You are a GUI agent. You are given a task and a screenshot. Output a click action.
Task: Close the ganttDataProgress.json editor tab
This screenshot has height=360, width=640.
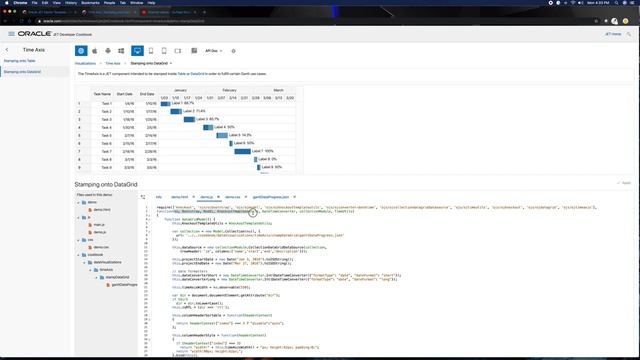tap(294, 197)
